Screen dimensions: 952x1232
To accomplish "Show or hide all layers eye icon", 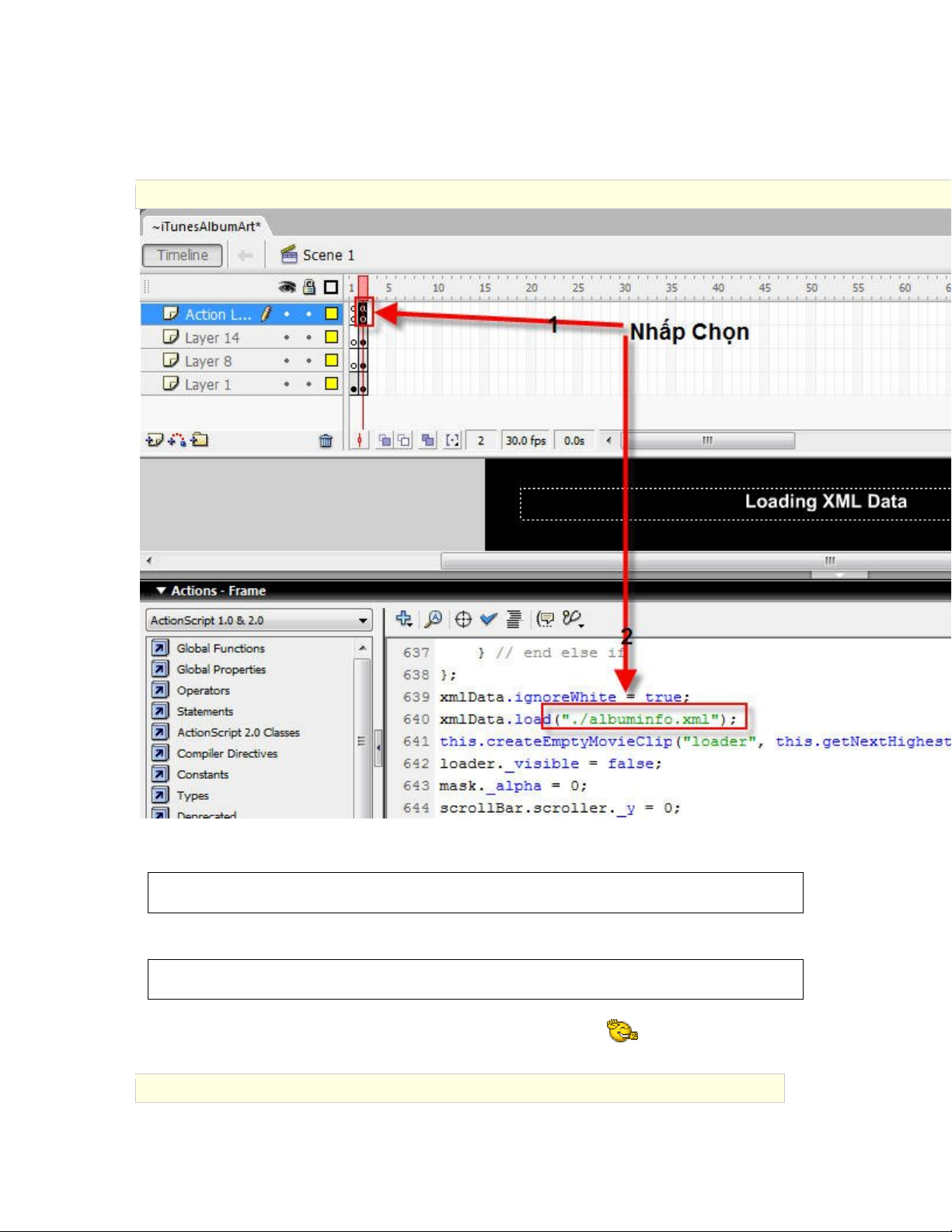I will 288,288.
